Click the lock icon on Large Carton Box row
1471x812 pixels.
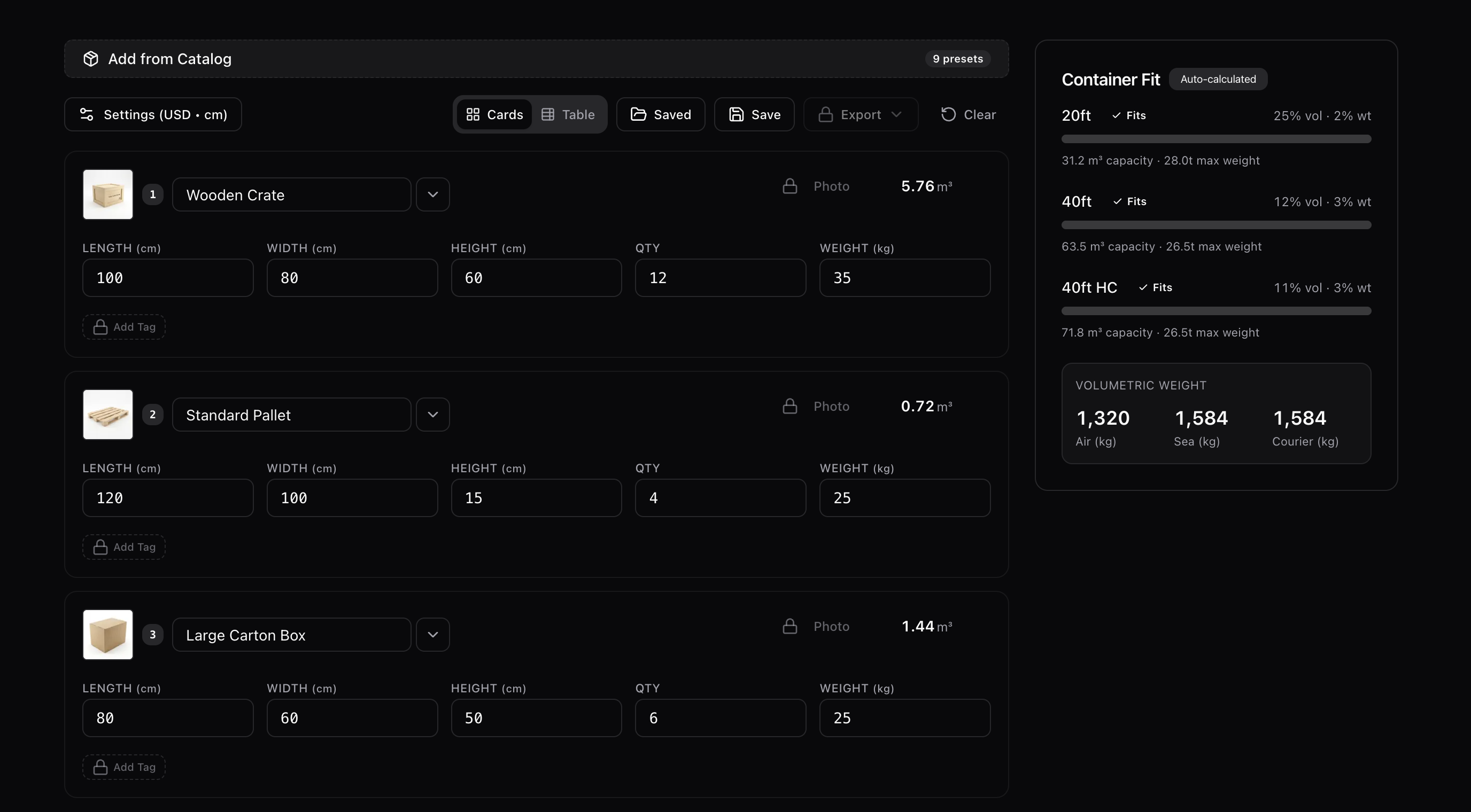tap(789, 626)
